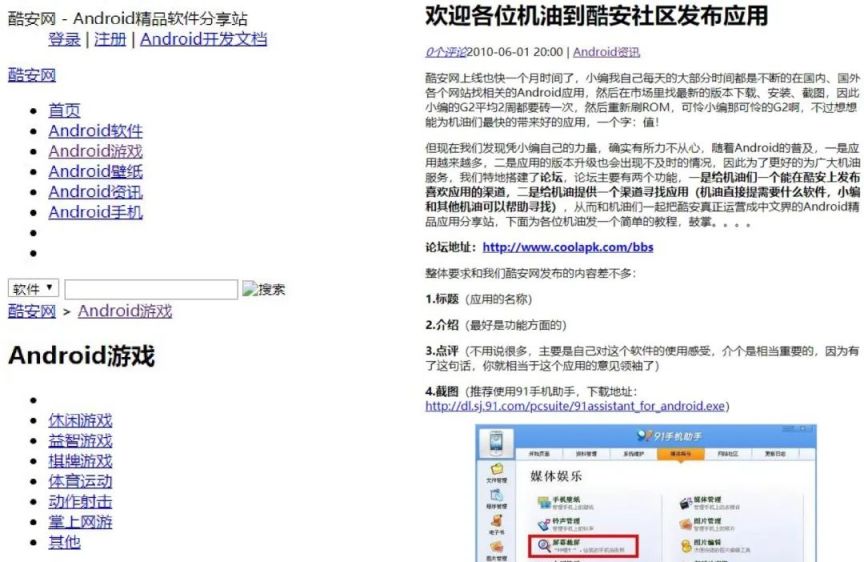This screenshot has height=562, width=864.
Task: Open Android手机 navigation item
Action: click(x=95, y=212)
